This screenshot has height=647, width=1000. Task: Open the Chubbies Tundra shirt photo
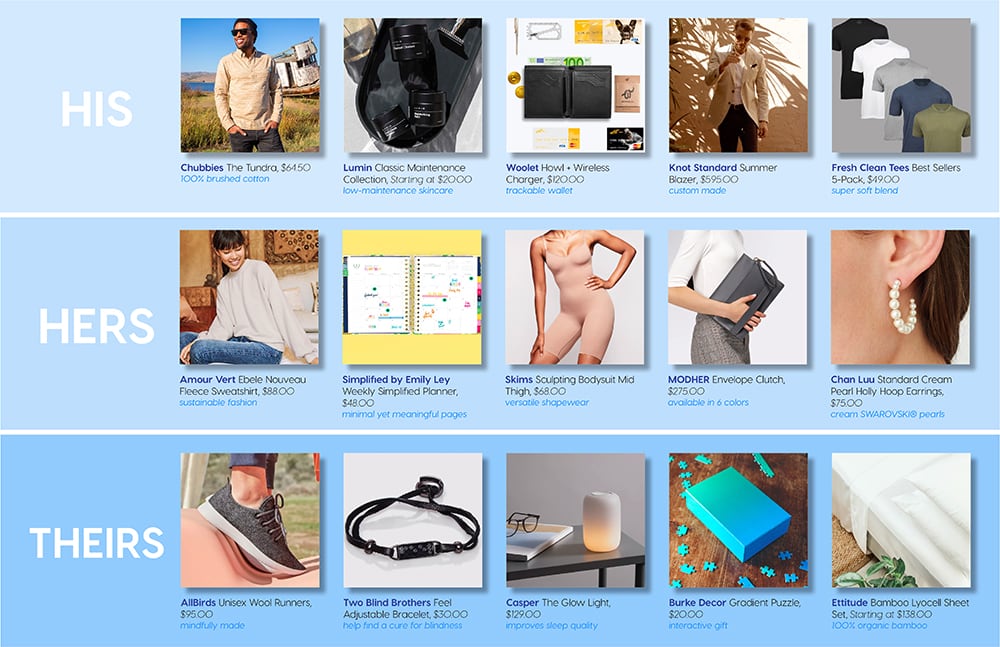250,85
